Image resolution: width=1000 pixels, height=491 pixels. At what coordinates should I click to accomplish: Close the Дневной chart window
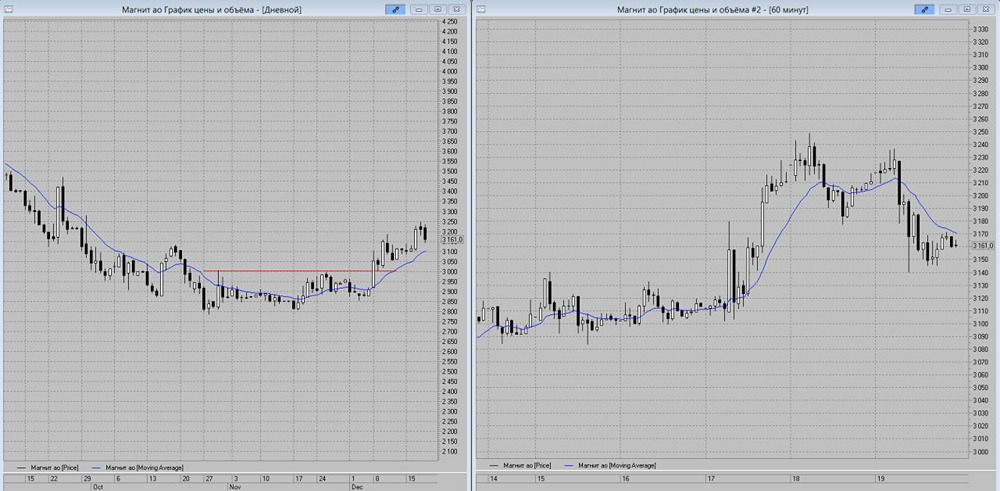(456, 8)
